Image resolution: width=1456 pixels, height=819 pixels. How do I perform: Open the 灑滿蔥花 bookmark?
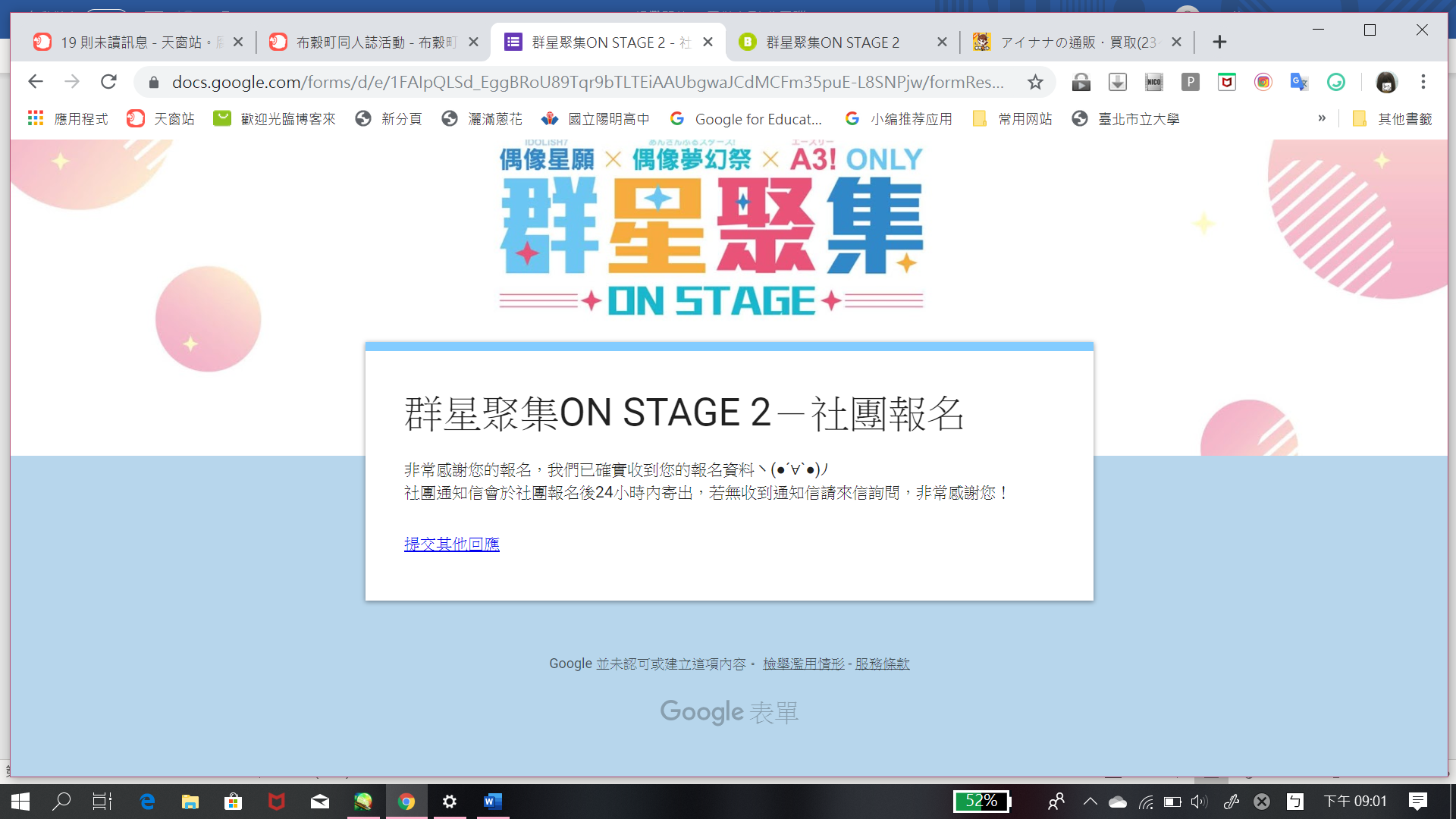tap(482, 119)
